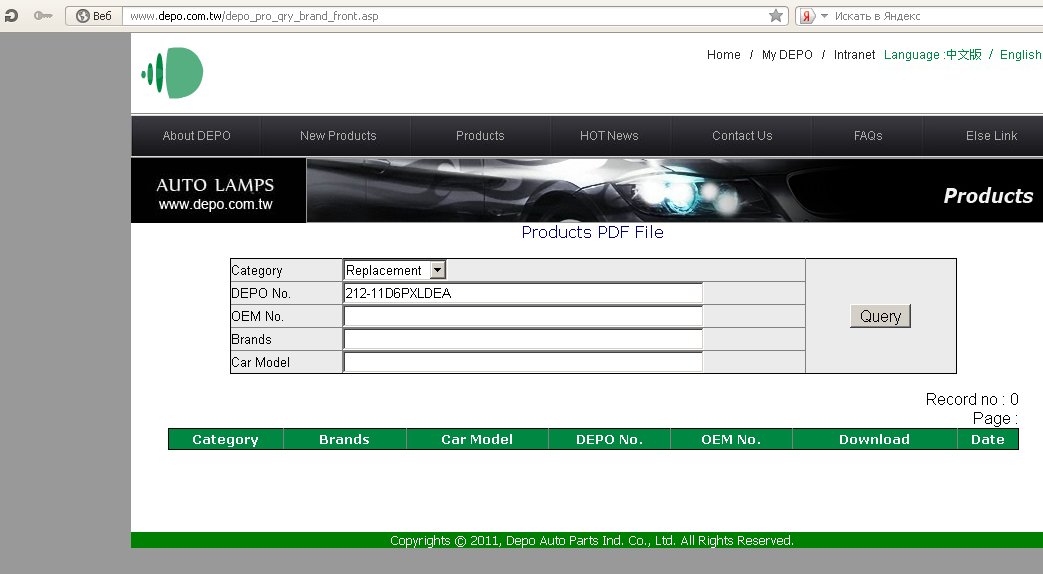Open the Intranet link
Image resolution: width=1043 pixels, height=574 pixels.
pyautogui.click(x=854, y=55)
